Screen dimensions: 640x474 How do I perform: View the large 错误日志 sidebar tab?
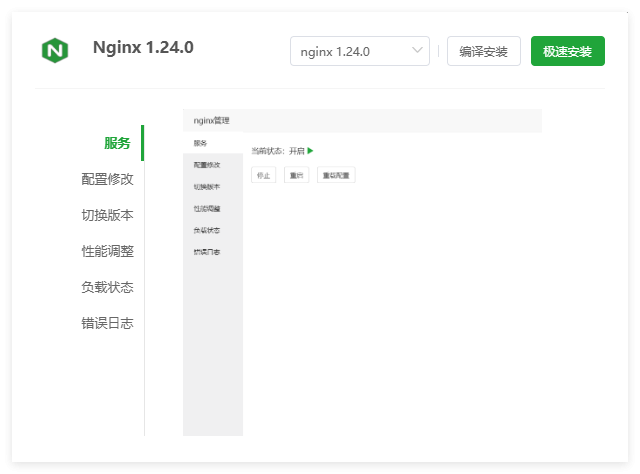tap(107, 323)
